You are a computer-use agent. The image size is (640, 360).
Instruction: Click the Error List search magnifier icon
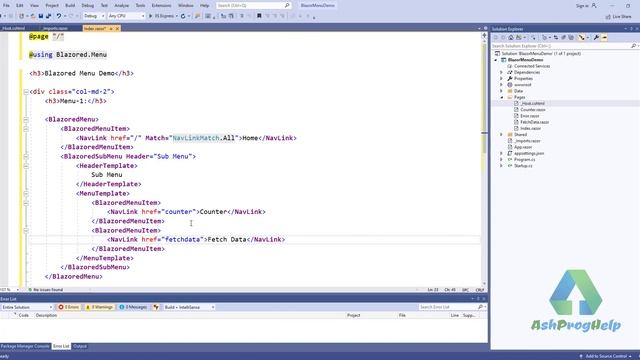480,307
